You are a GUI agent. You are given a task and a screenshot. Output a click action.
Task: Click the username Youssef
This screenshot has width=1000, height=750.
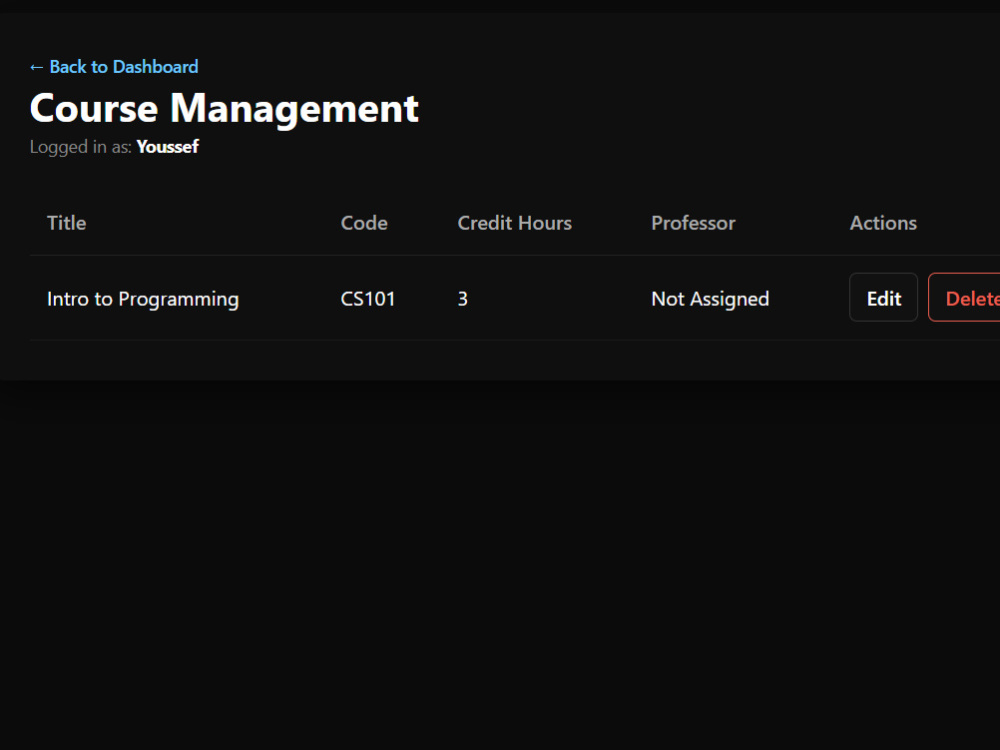(168, 147)
